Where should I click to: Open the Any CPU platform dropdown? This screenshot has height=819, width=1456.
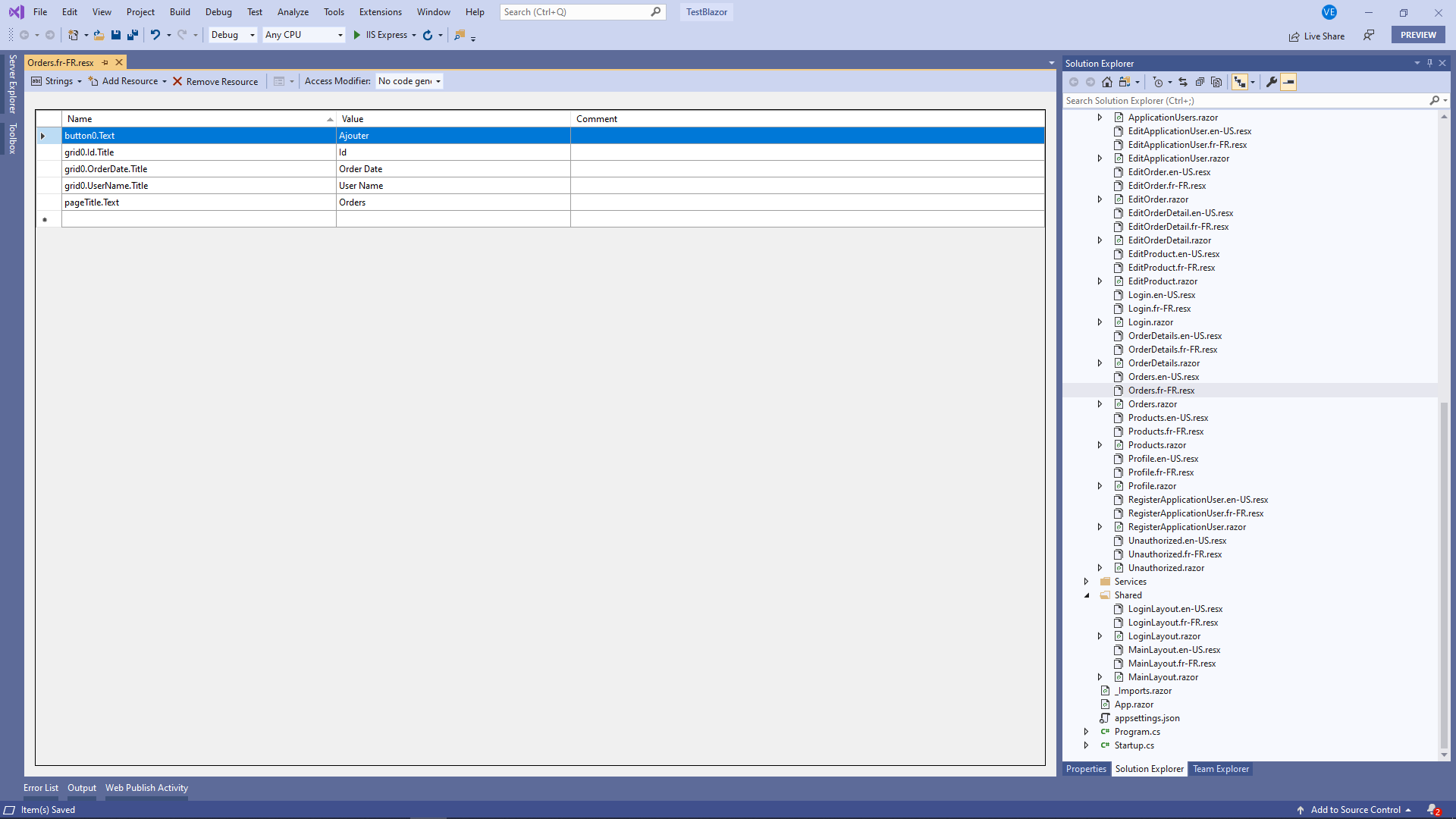[x=304, y=35]
